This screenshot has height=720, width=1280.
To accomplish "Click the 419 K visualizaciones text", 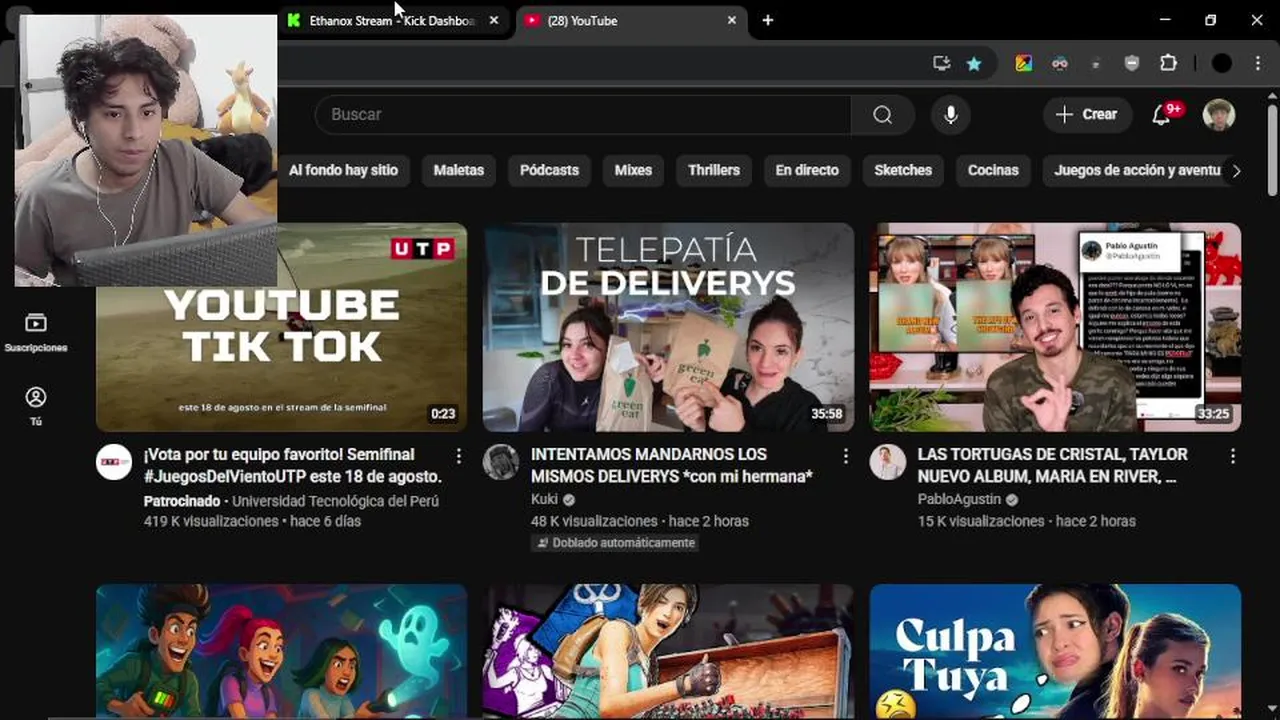I will tap(211, 521).
